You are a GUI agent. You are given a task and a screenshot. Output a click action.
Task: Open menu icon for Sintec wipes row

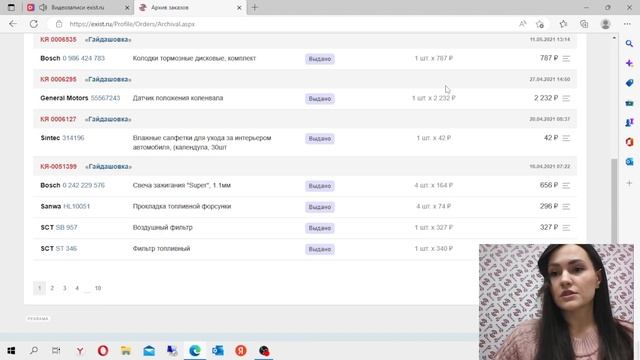click(x=566, y=138)
